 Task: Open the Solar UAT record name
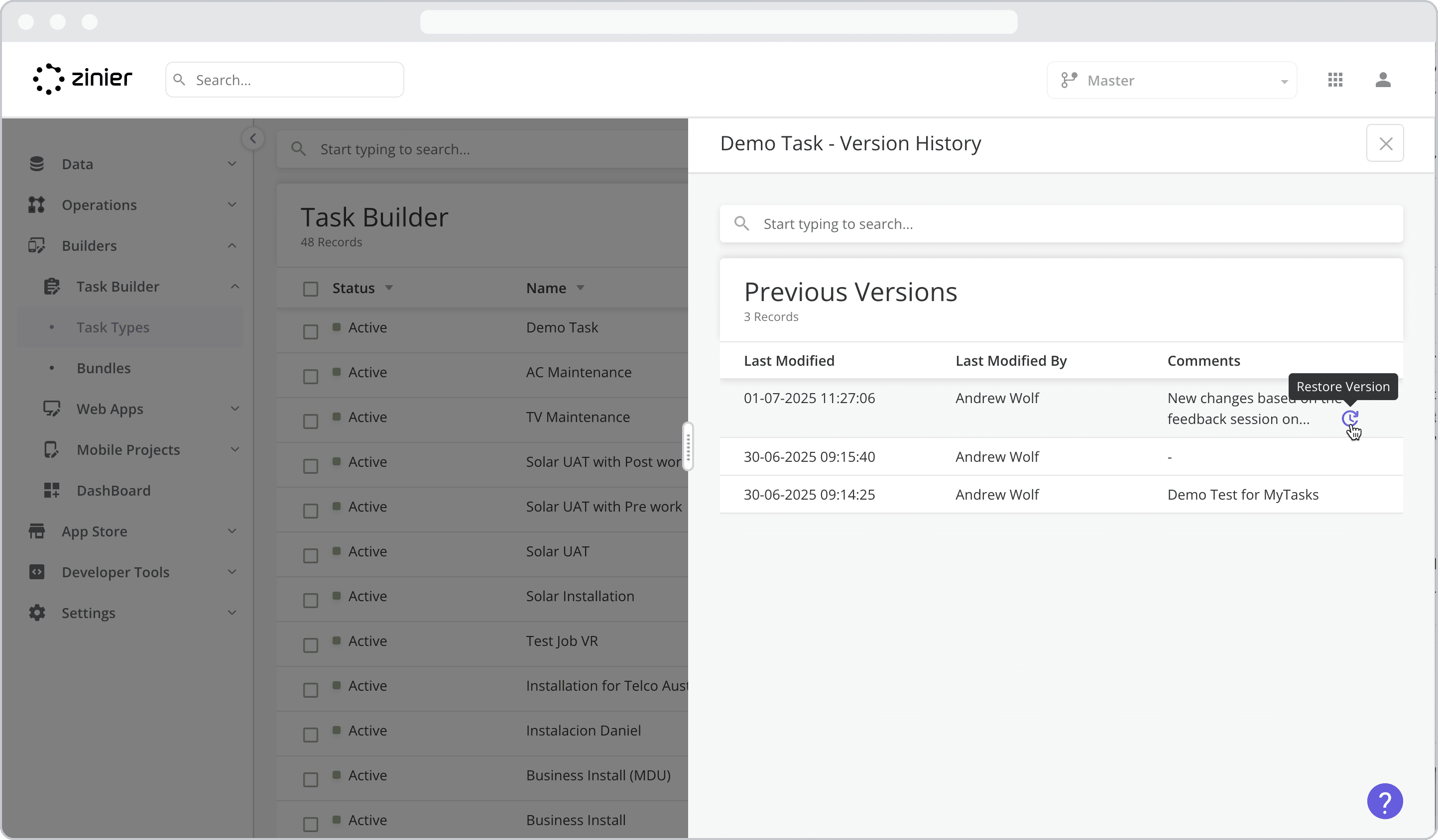coord(558,551)
